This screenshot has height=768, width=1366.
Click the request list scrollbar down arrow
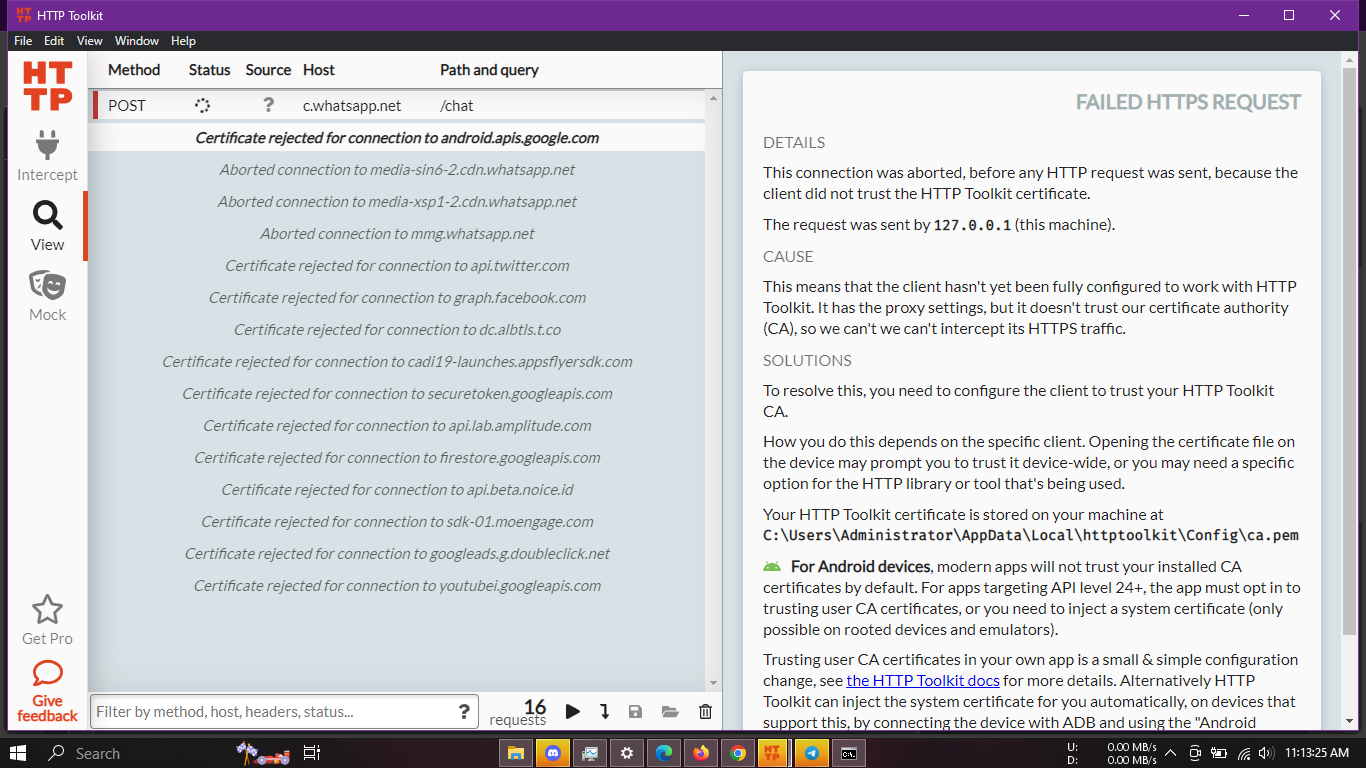[713, 684]
